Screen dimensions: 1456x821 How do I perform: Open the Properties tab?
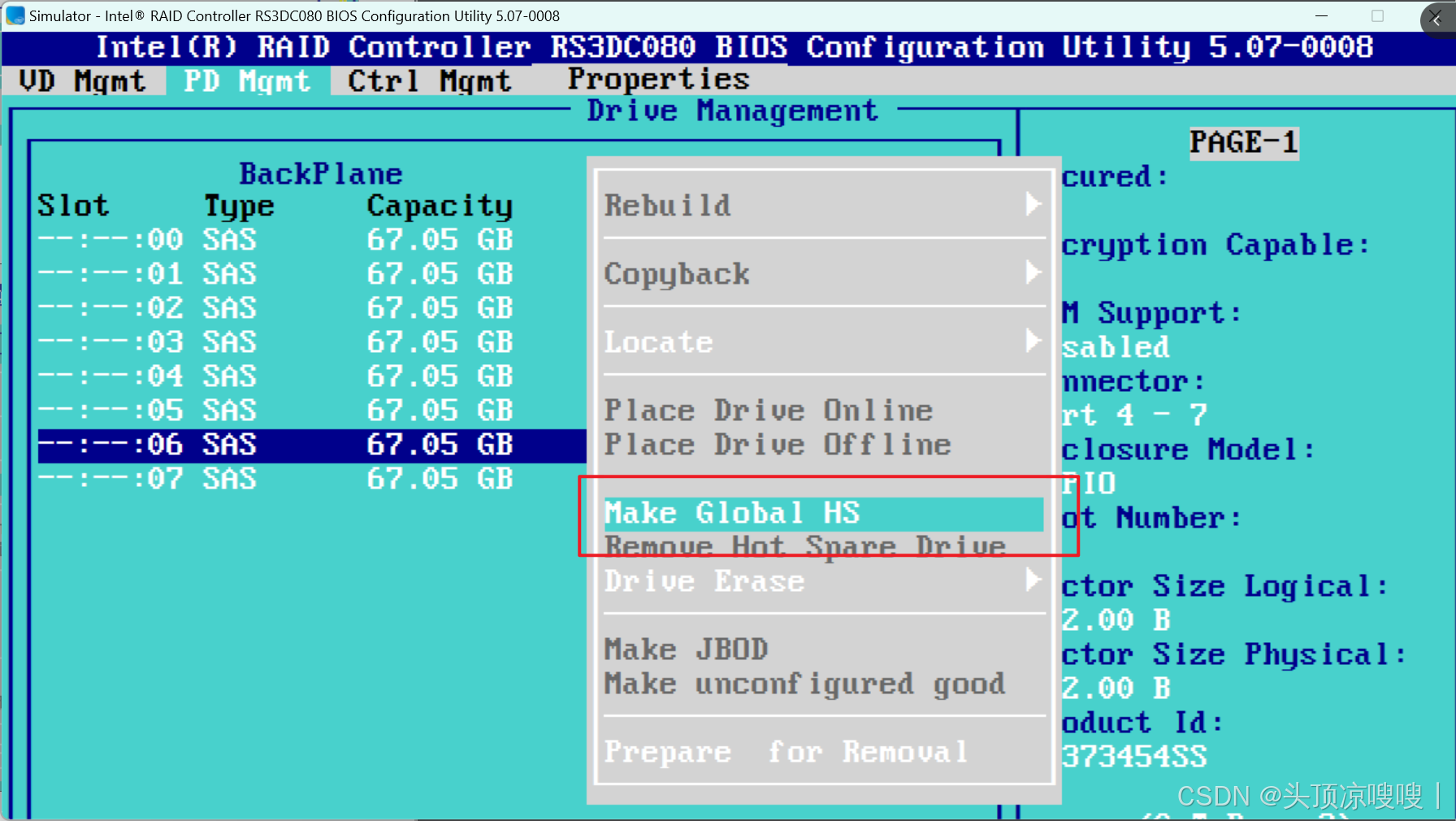[x=658, y=80]
